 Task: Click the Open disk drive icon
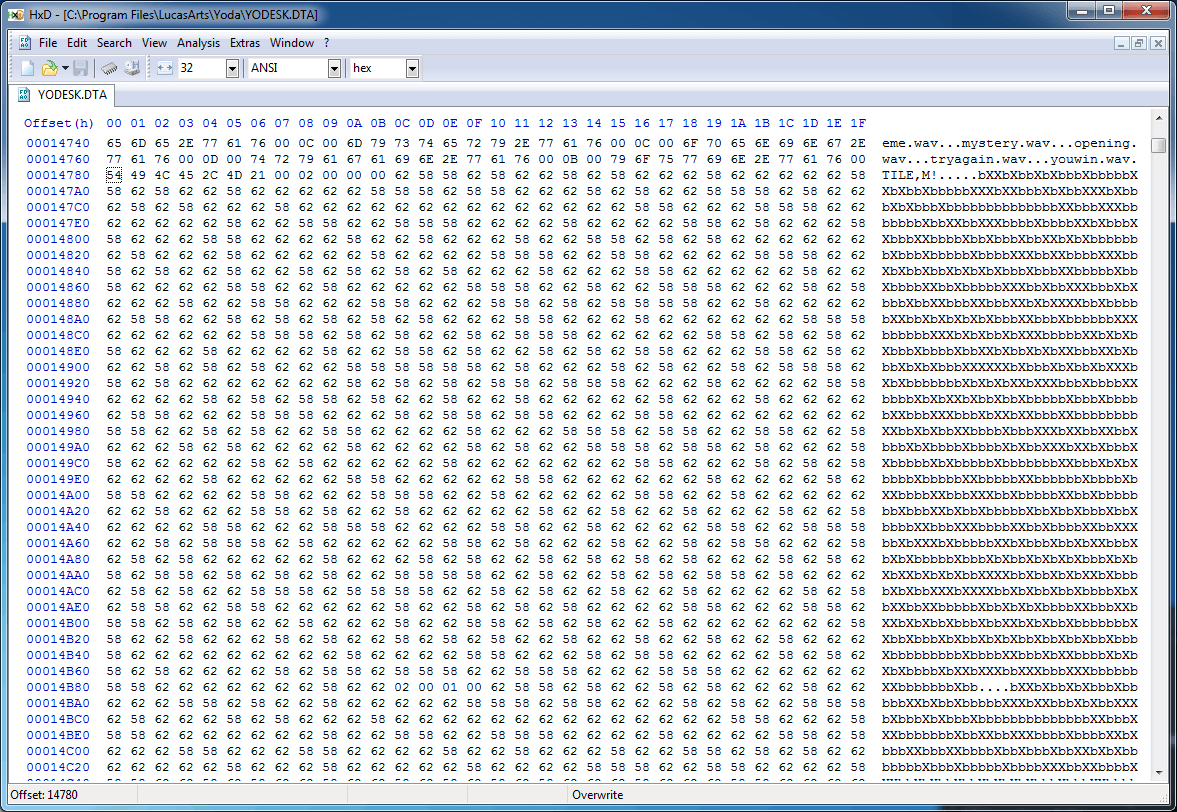coord(132,68)
